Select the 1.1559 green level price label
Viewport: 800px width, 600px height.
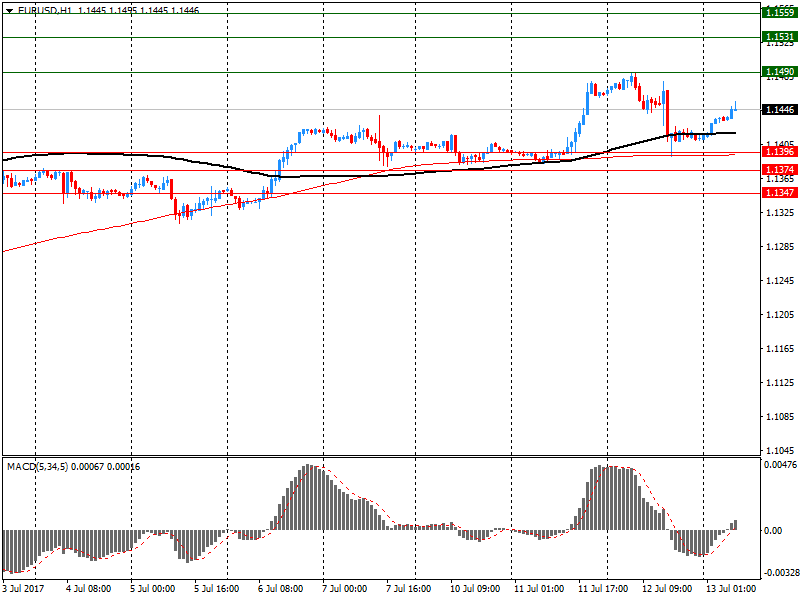[x=780, y=13]
